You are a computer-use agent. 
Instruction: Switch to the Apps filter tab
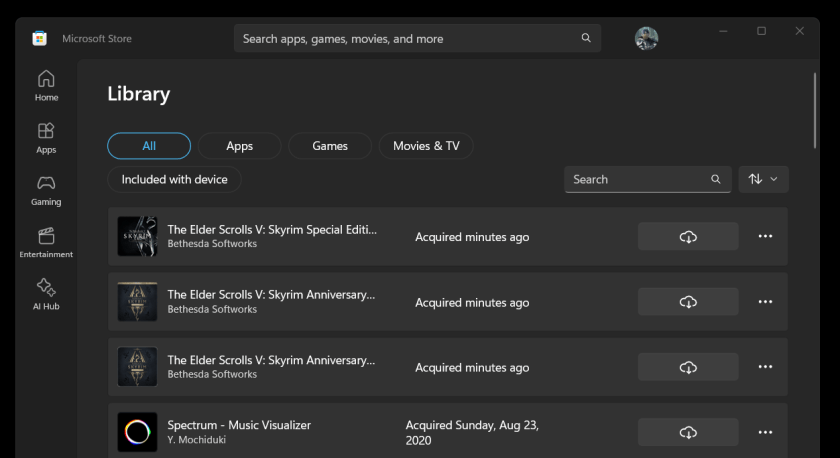pos(239,146)
